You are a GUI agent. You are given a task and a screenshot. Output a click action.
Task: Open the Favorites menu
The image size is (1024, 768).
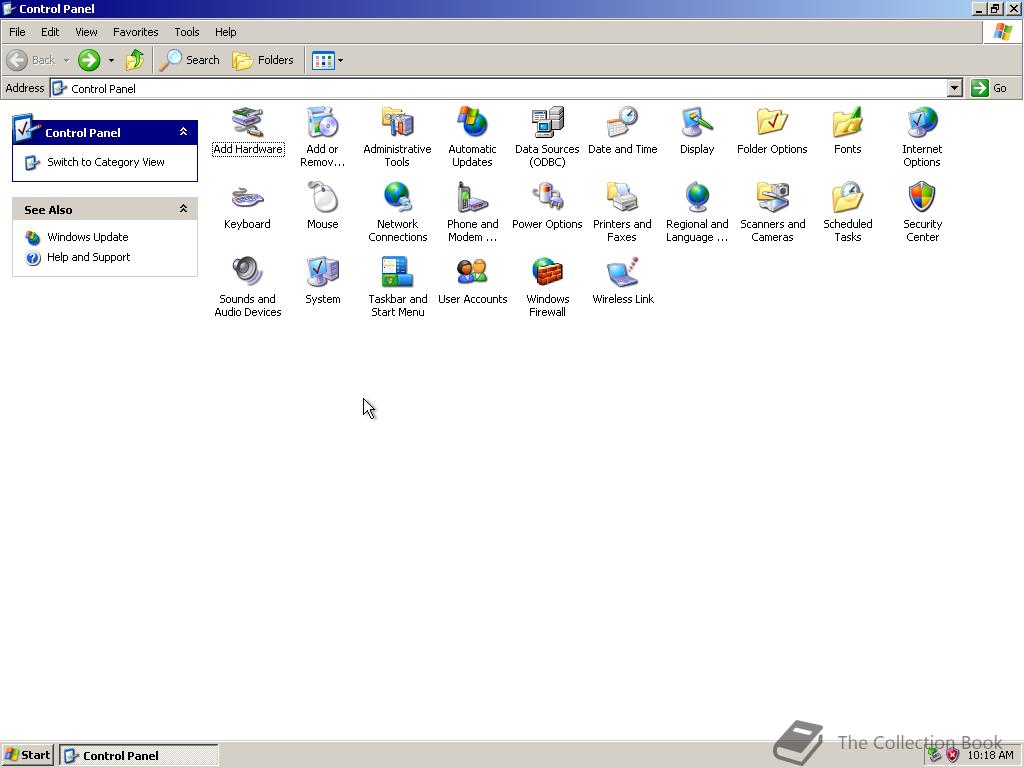[135, 32]
